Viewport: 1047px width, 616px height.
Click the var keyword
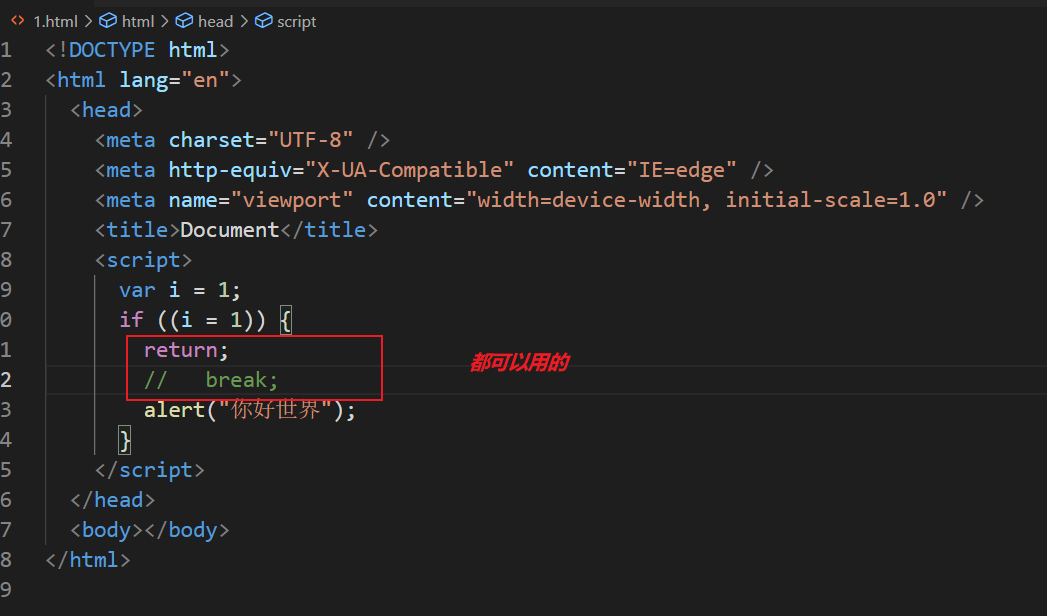point(137,290)
